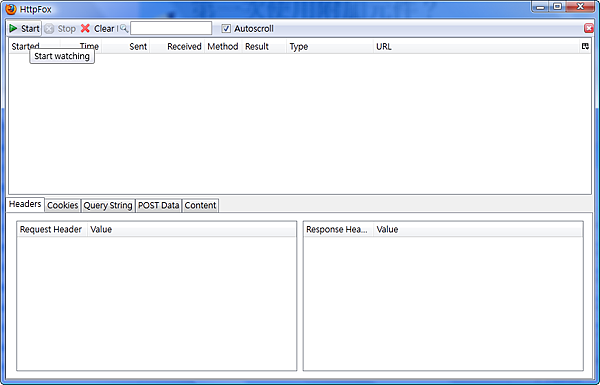The height and width of the screenshot is (385, 600).
Task: Click the HttpFox Firefox icon in title bar
Action: point(11,9)
